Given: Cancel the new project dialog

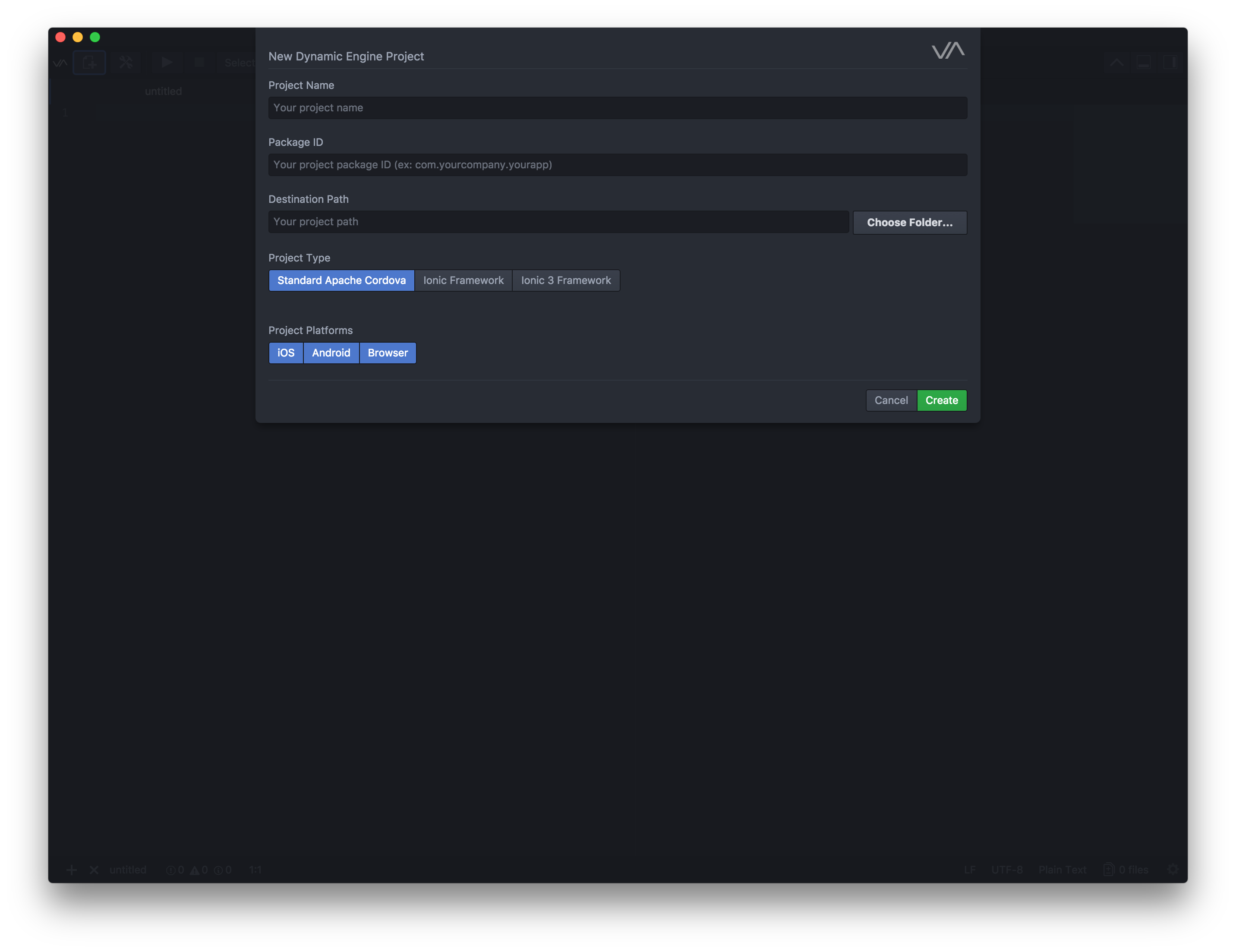Looking at the screenshot, I should point(891,400).
